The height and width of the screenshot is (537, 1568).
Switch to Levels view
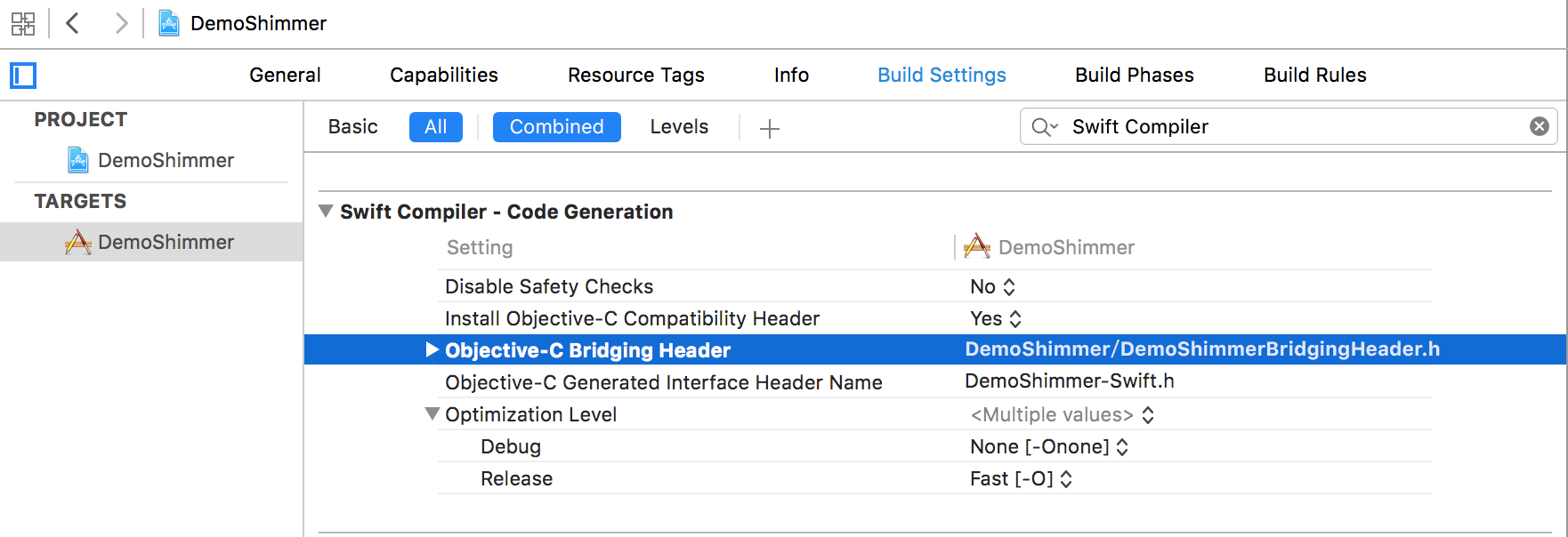(x=679, y=126)
